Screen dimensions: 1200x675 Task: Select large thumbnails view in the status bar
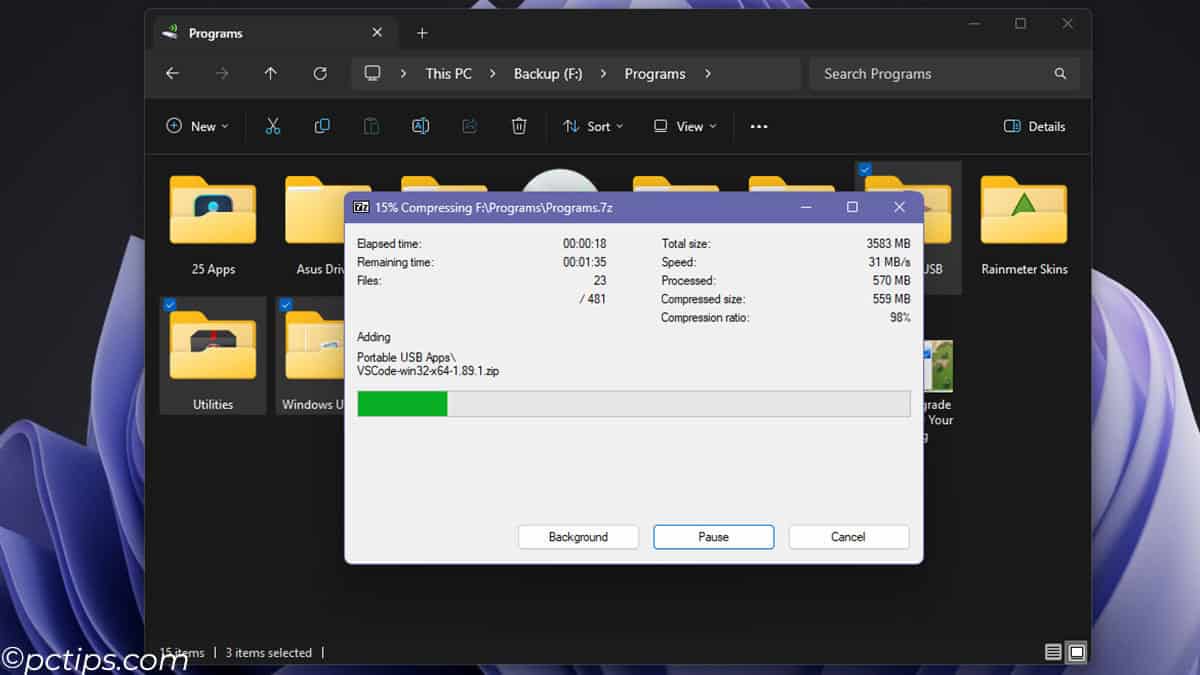point(1077,651)
